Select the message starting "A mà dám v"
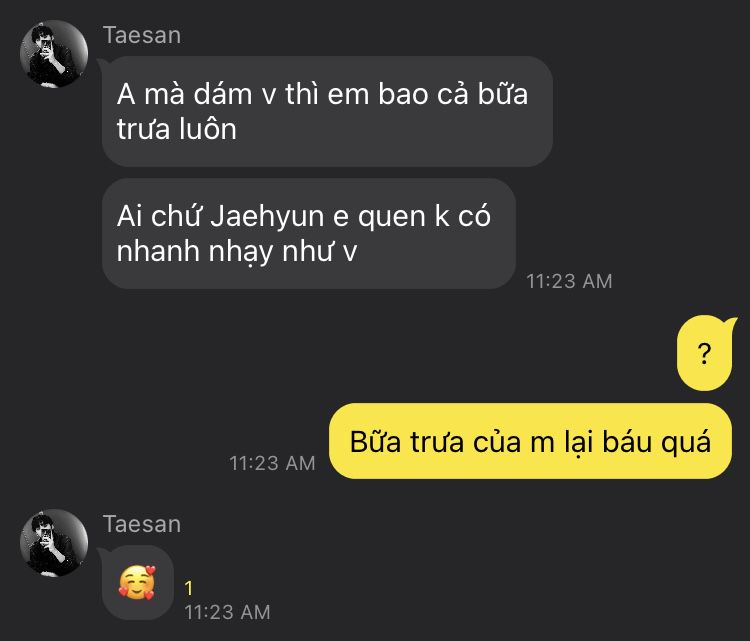 click(x=327, y=111)
